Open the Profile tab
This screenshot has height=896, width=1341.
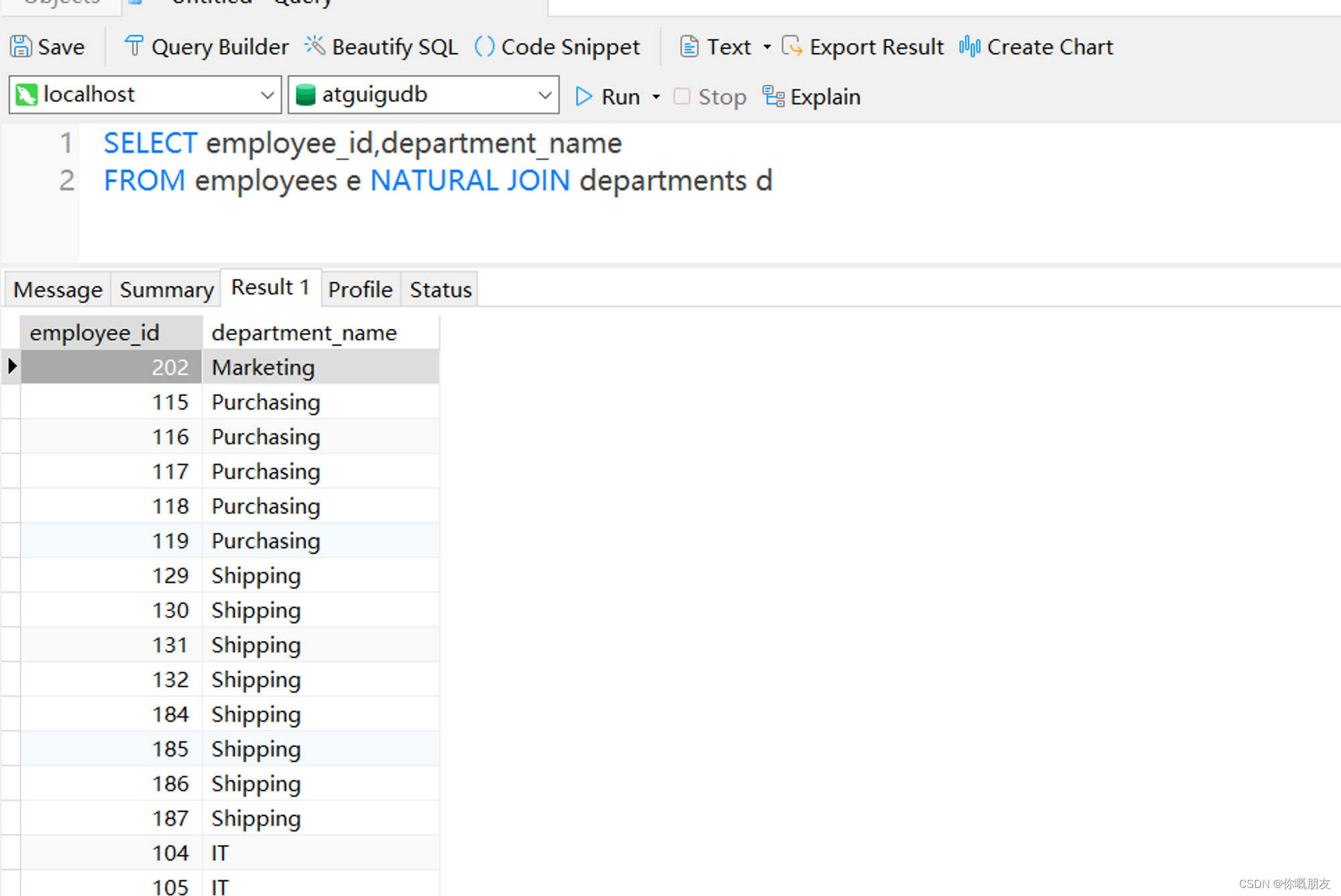pos(360,289)
